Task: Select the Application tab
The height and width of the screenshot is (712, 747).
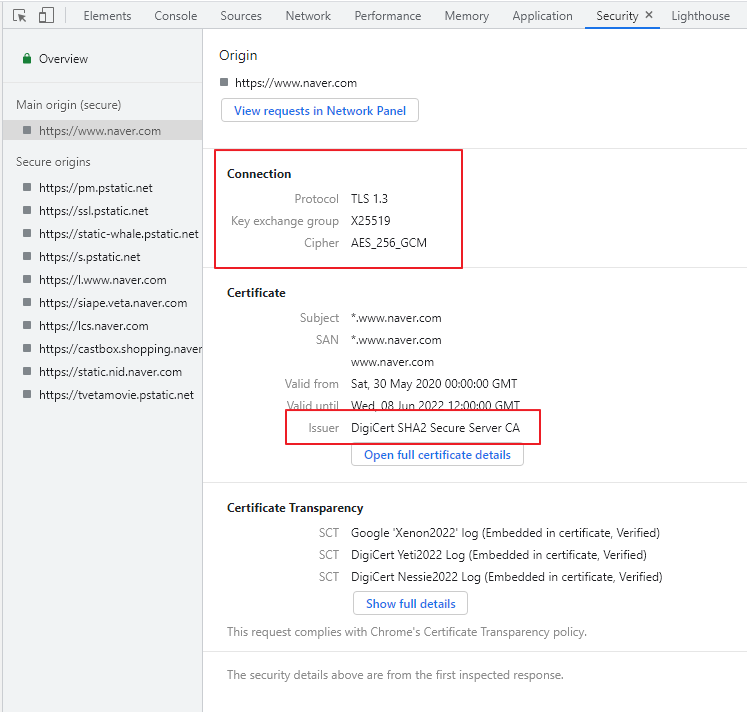Action: pyautogui.click(x=542, y=16)
